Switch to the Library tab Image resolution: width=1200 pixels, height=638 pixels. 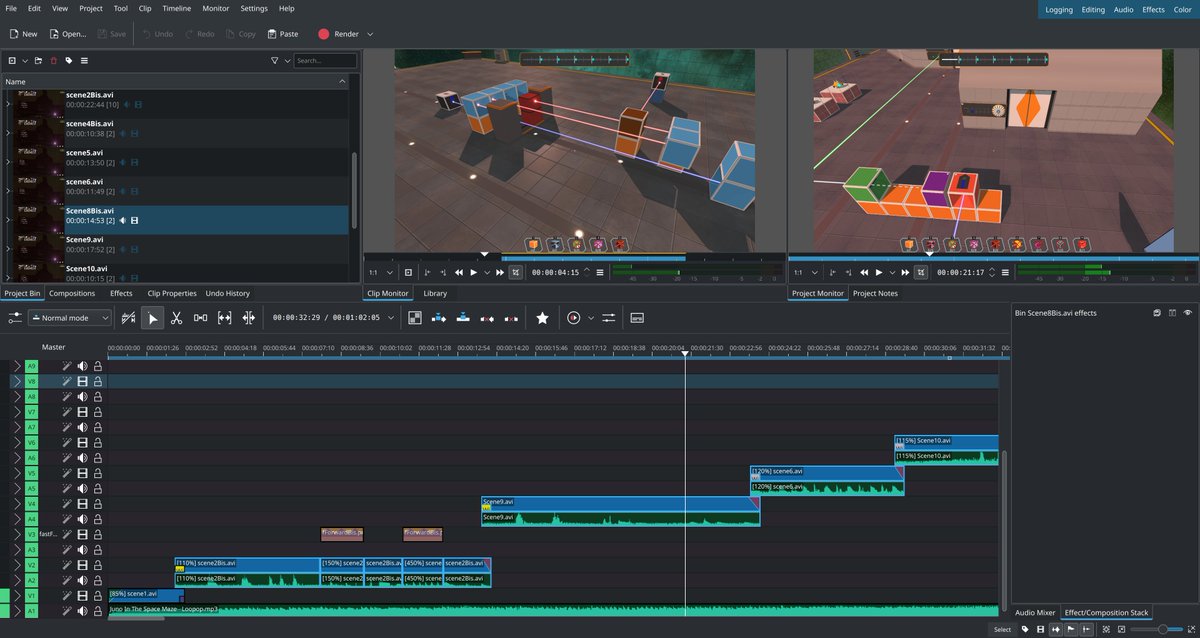(x=435, y=293)
